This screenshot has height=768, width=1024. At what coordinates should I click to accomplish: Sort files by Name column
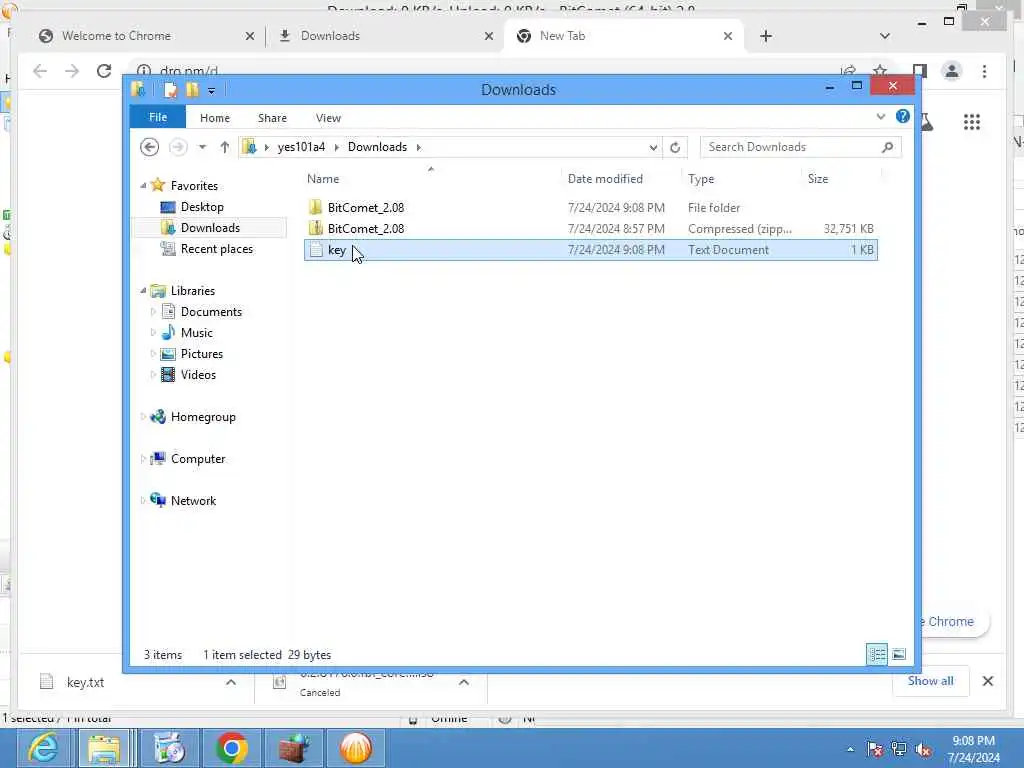(x=323, y=179)
